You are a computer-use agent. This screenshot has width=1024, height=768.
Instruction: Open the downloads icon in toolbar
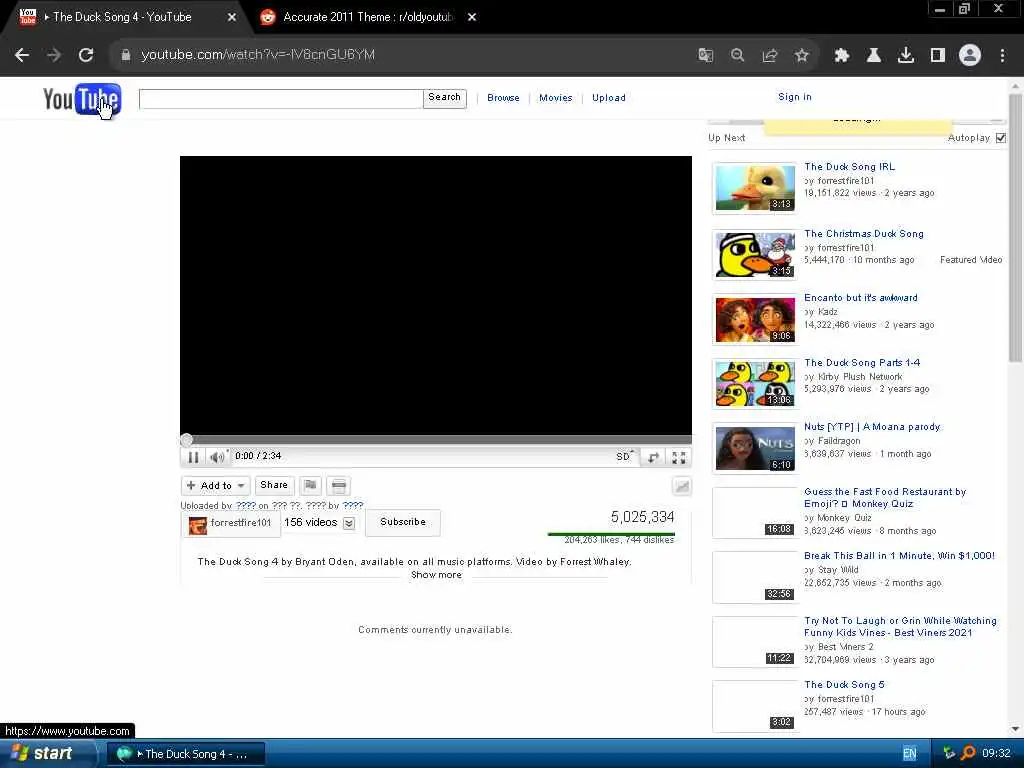[906, 56]
